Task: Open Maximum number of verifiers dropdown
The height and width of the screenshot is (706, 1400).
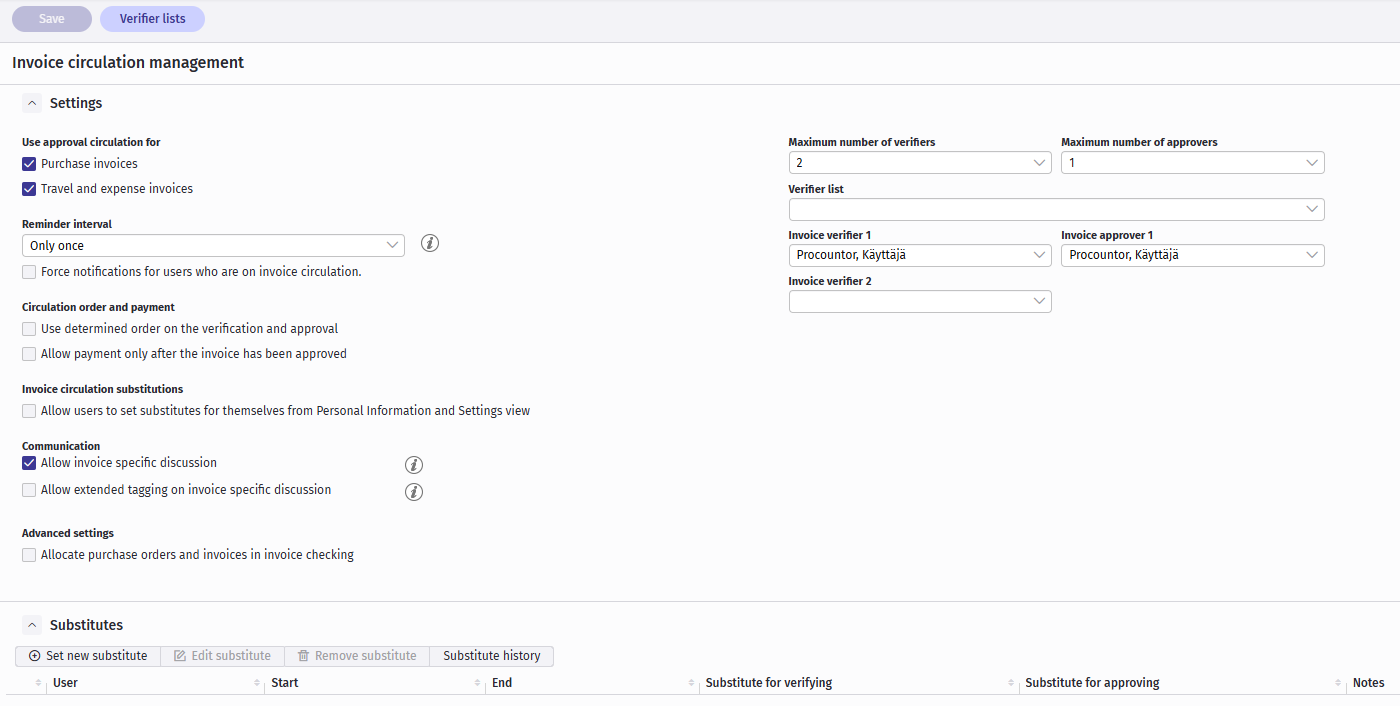Action: pyautogui.click(x=919, y=163)
